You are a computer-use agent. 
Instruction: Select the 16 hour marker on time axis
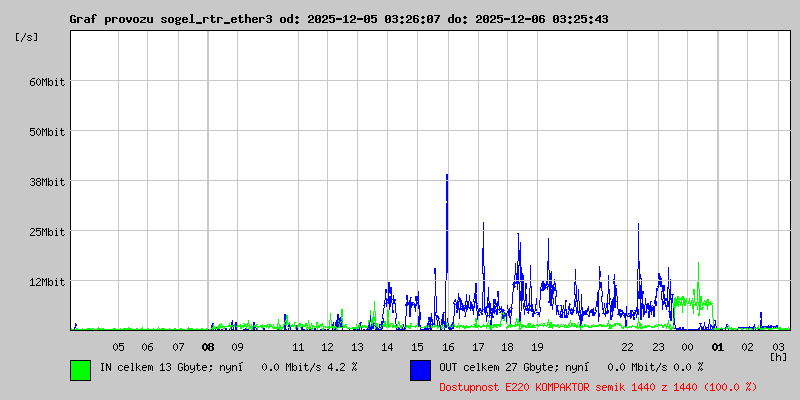pos(448,347)
